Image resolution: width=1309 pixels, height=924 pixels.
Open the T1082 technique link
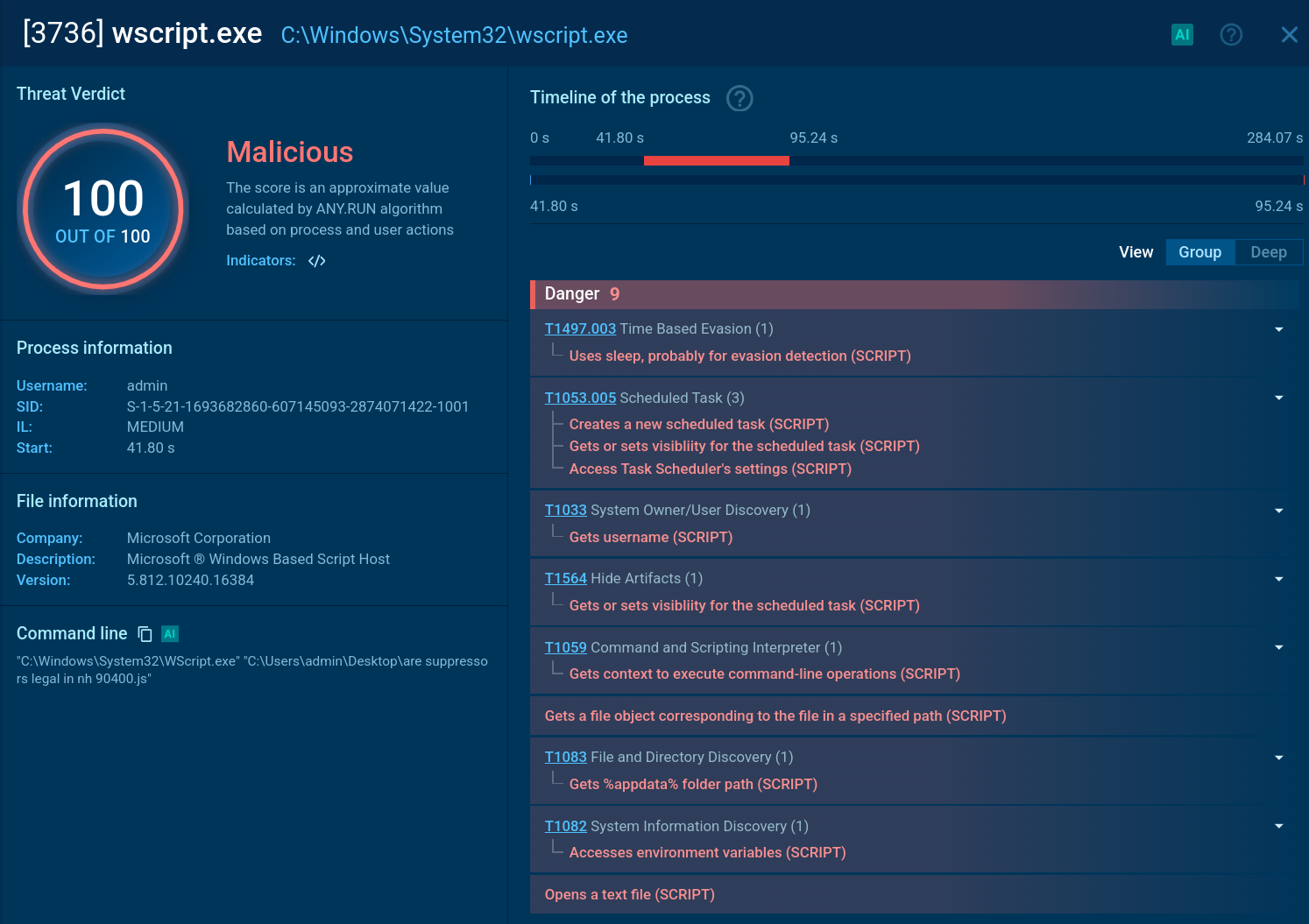[x=565, y=826]
